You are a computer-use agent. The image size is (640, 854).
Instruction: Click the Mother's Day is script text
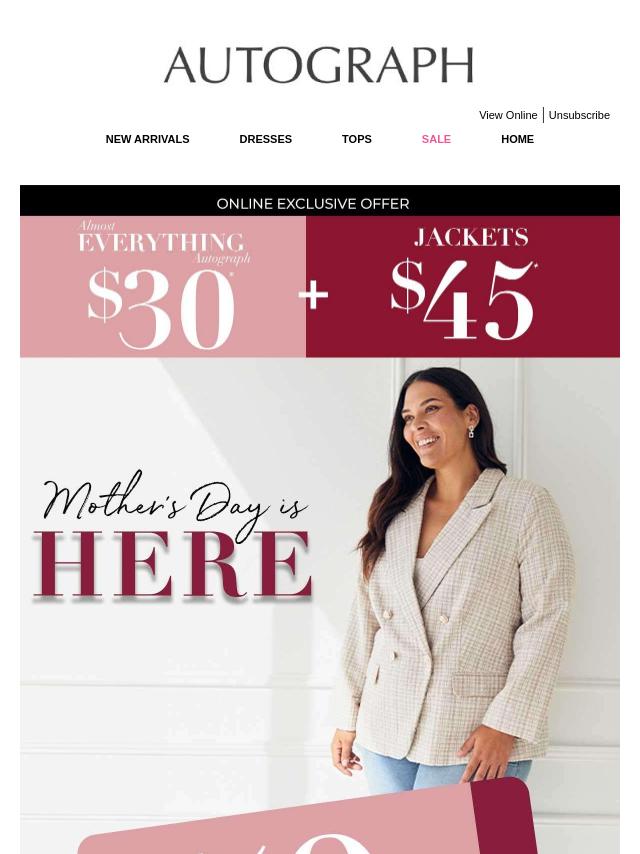[x=174, y=502]
